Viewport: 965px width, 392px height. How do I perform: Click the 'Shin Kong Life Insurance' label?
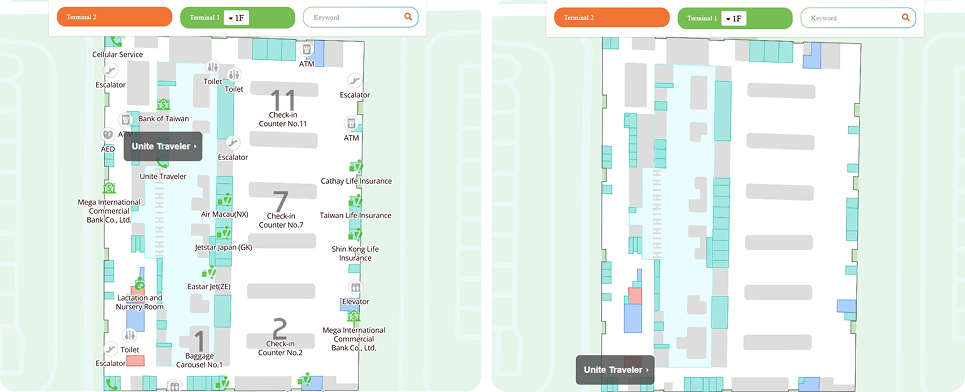[x=355, y=254]
